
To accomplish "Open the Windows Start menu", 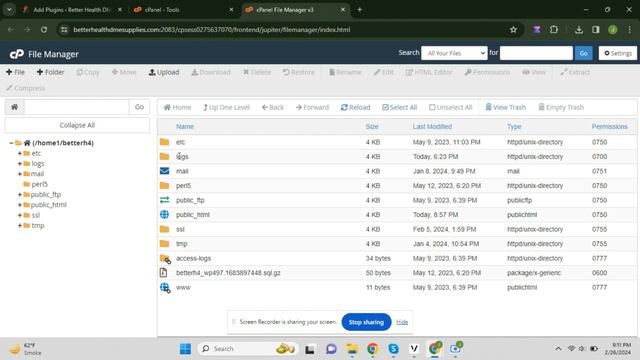I will pyautogui.click(x=185, y=349).
